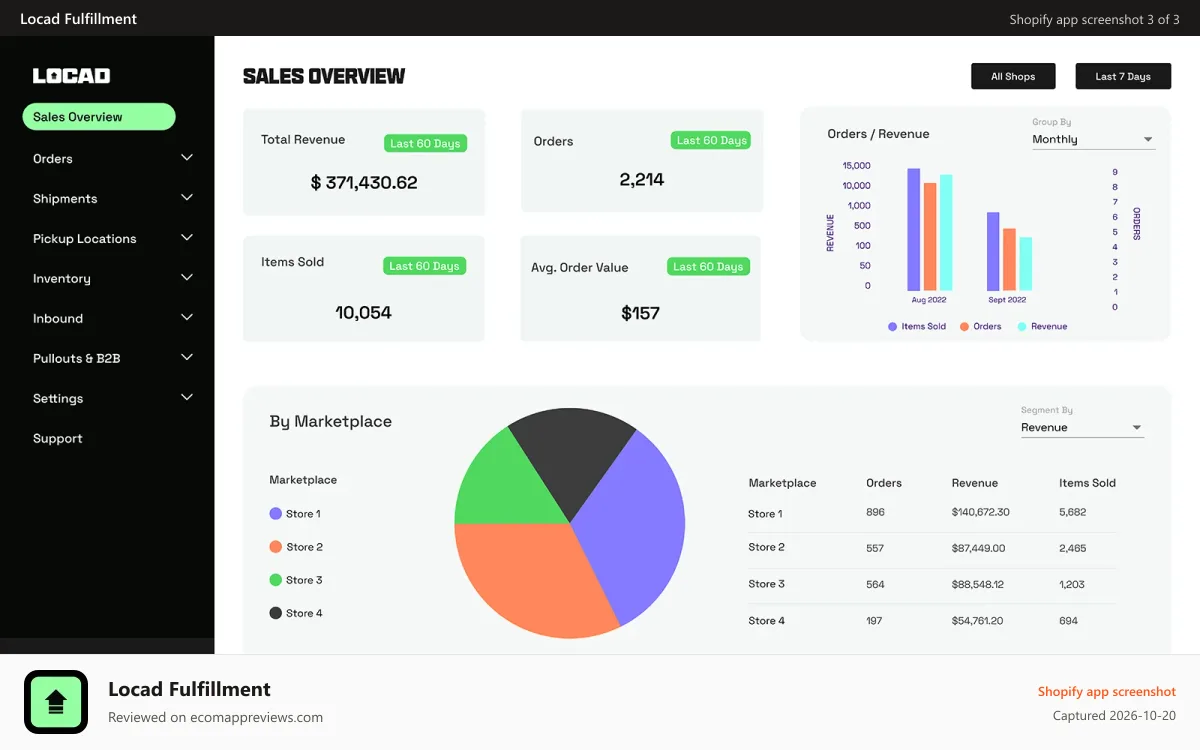The width and height of the screenshot is (1200, 750).
Task: Click Store 3 revenue $88,548.12
Action: pyautogui.click(x=978, y=584)
